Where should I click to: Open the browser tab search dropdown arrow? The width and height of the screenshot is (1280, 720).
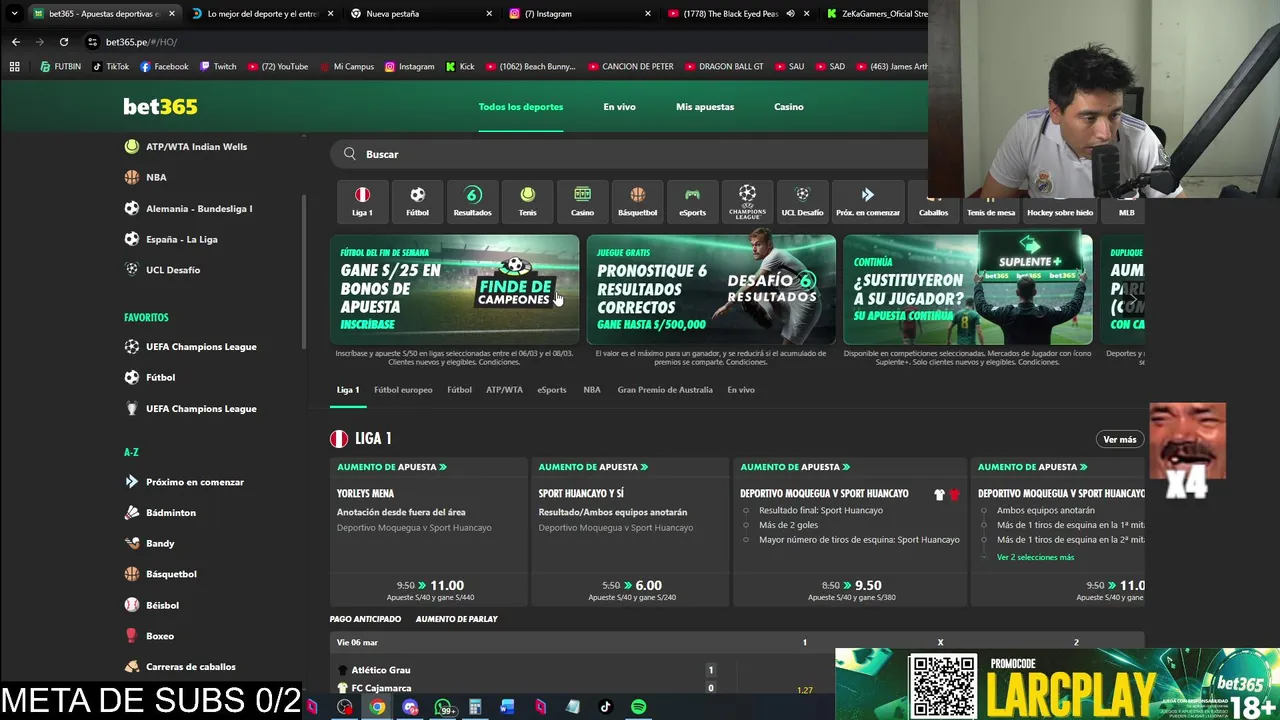point(14,14)
